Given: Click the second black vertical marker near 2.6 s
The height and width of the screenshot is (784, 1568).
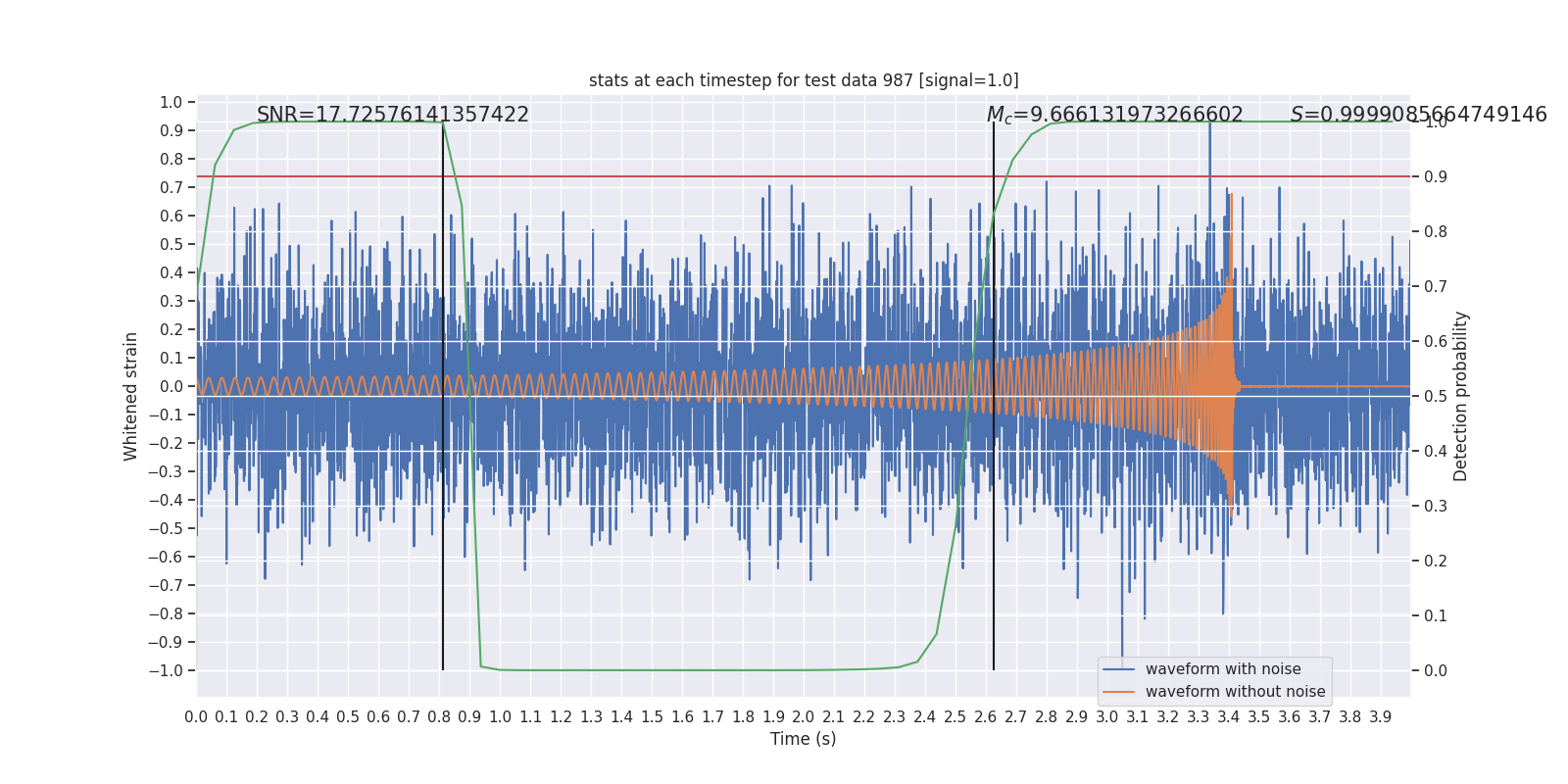Looking at the screenshot, I should click(994, 396).
